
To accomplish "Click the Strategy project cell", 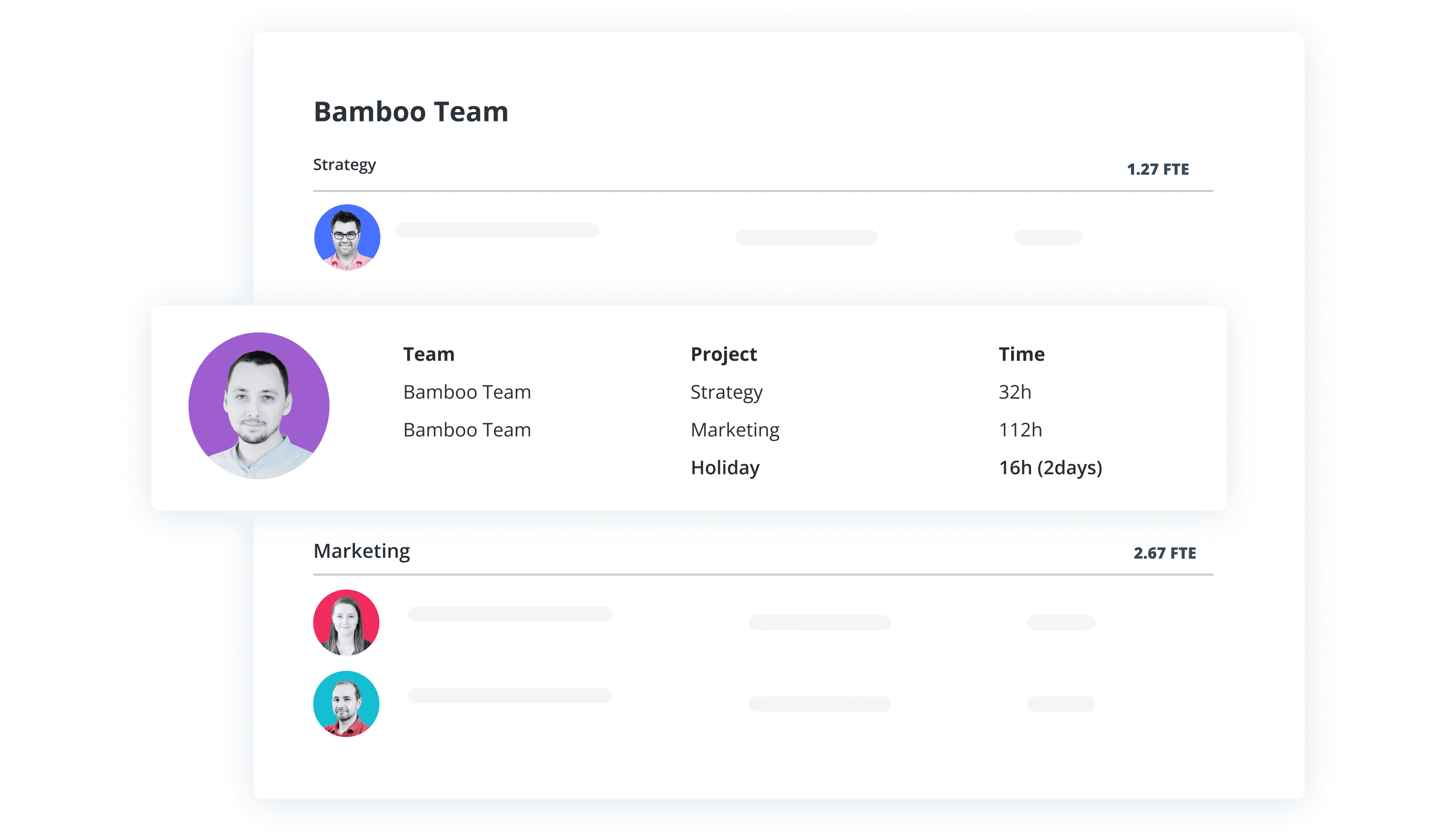I will [726, 392].
